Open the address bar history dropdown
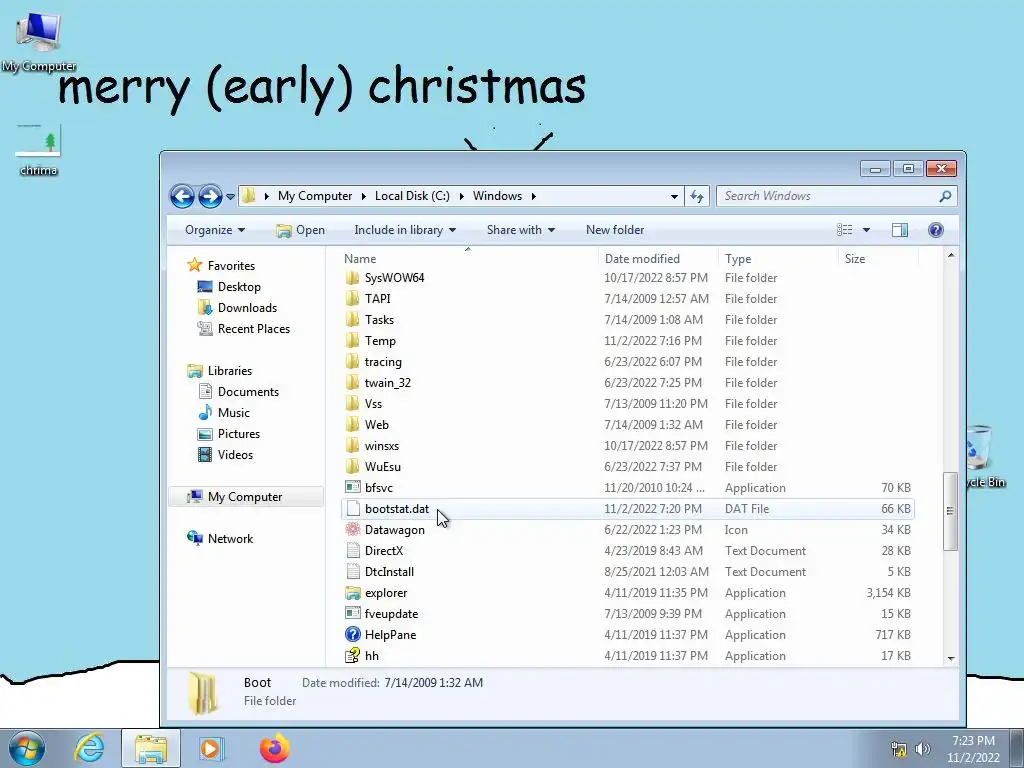1024x768 pixels. (674, 196)
